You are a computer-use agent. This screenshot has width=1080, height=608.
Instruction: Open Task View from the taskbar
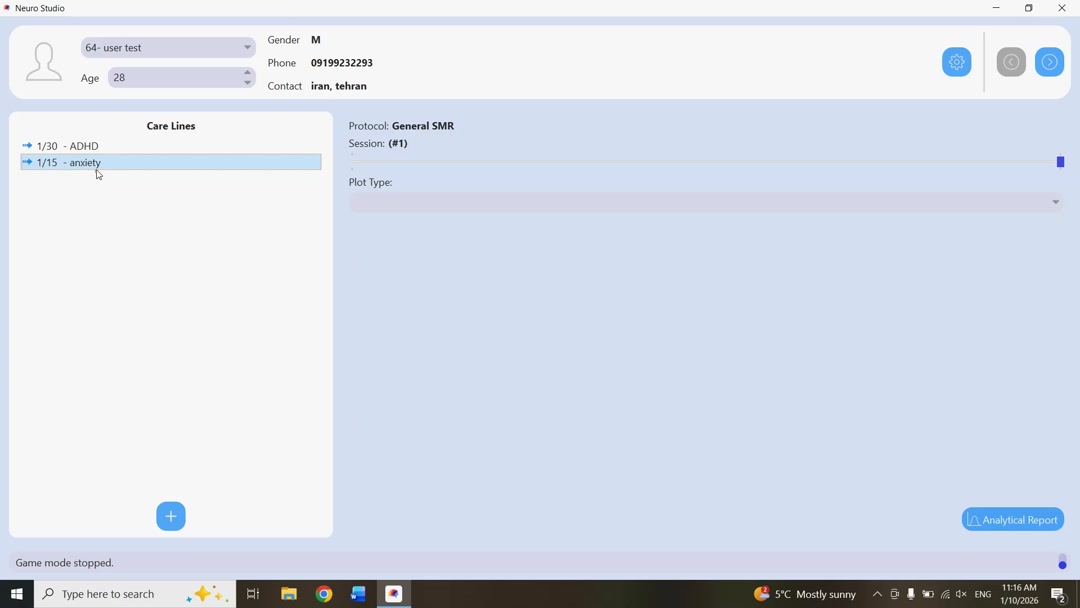click(253, 594)
